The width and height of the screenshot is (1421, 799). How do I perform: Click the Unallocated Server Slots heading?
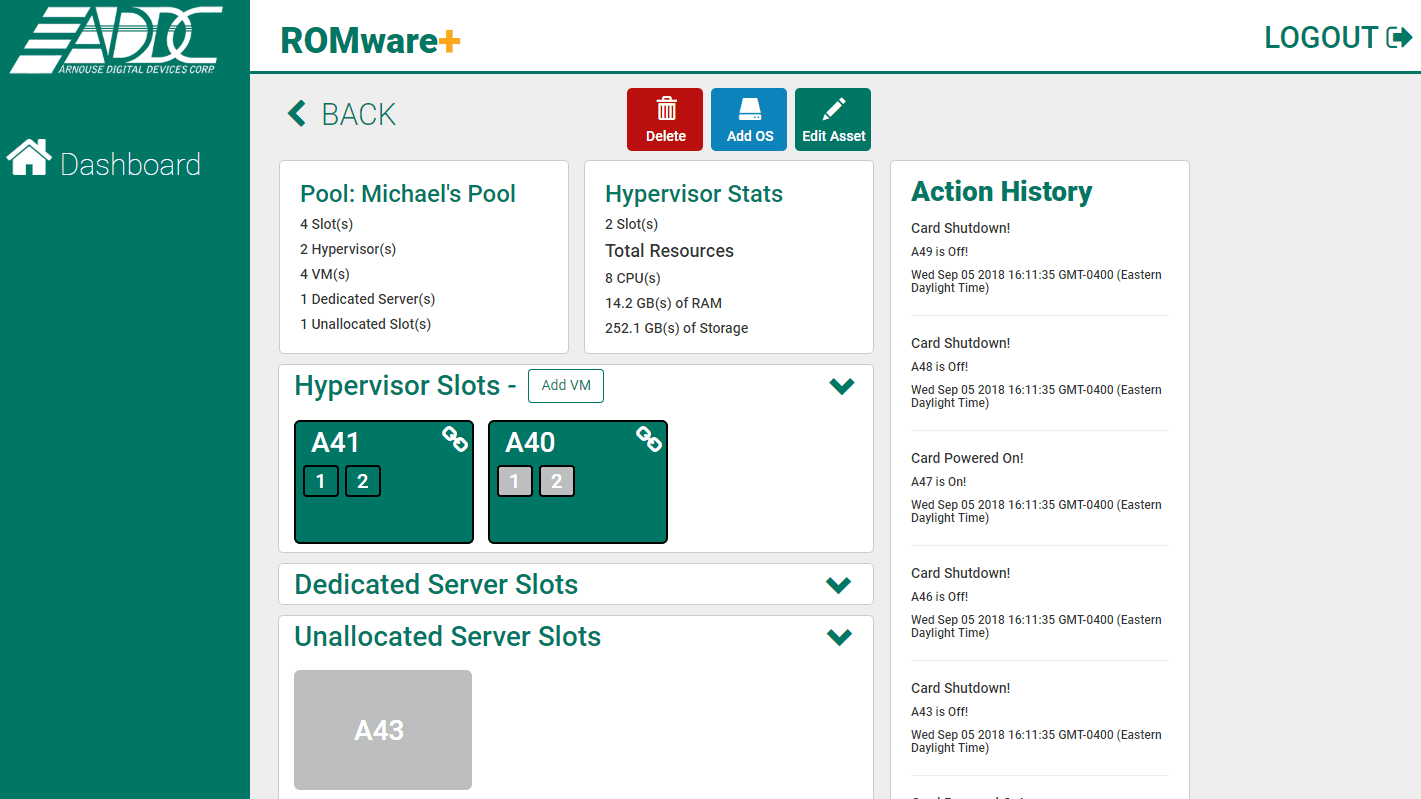click(x=447, y=637)
